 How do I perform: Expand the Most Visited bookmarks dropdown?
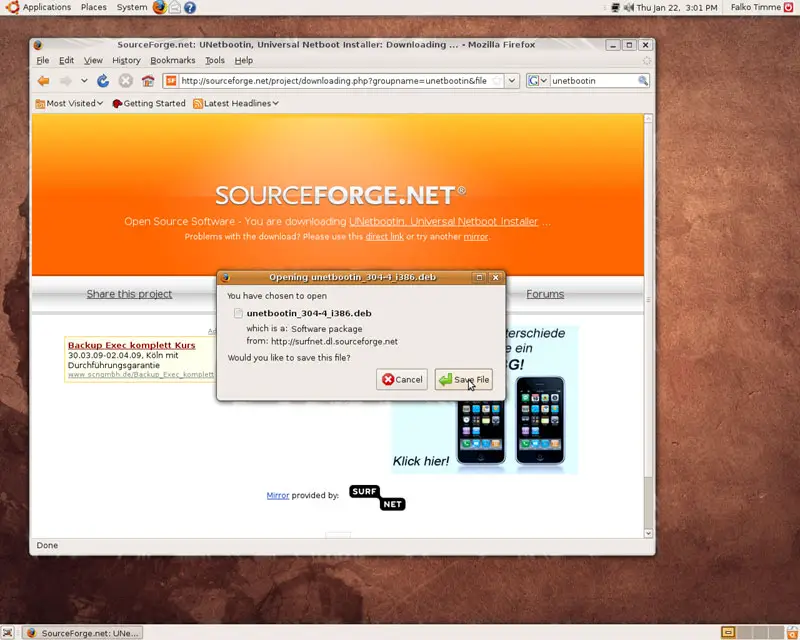pyautogui.click(x=100, y=103)
